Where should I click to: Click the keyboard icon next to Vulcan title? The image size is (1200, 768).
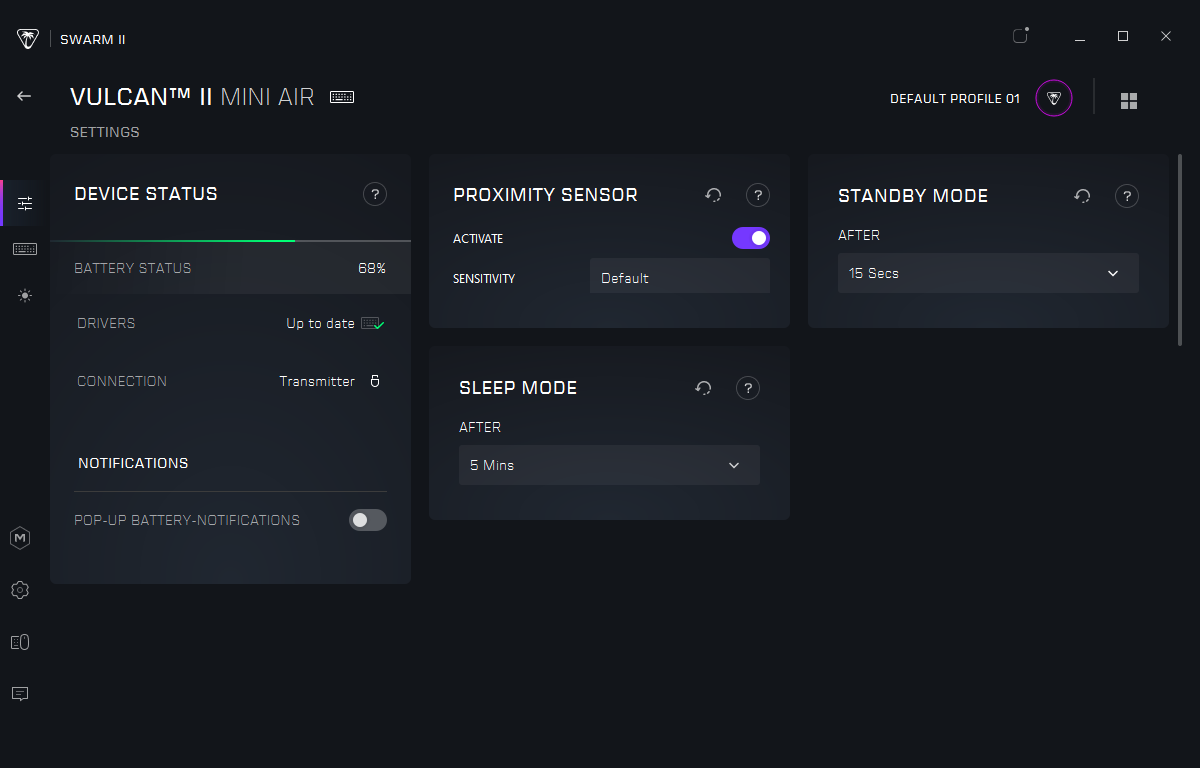coord(342,97)
